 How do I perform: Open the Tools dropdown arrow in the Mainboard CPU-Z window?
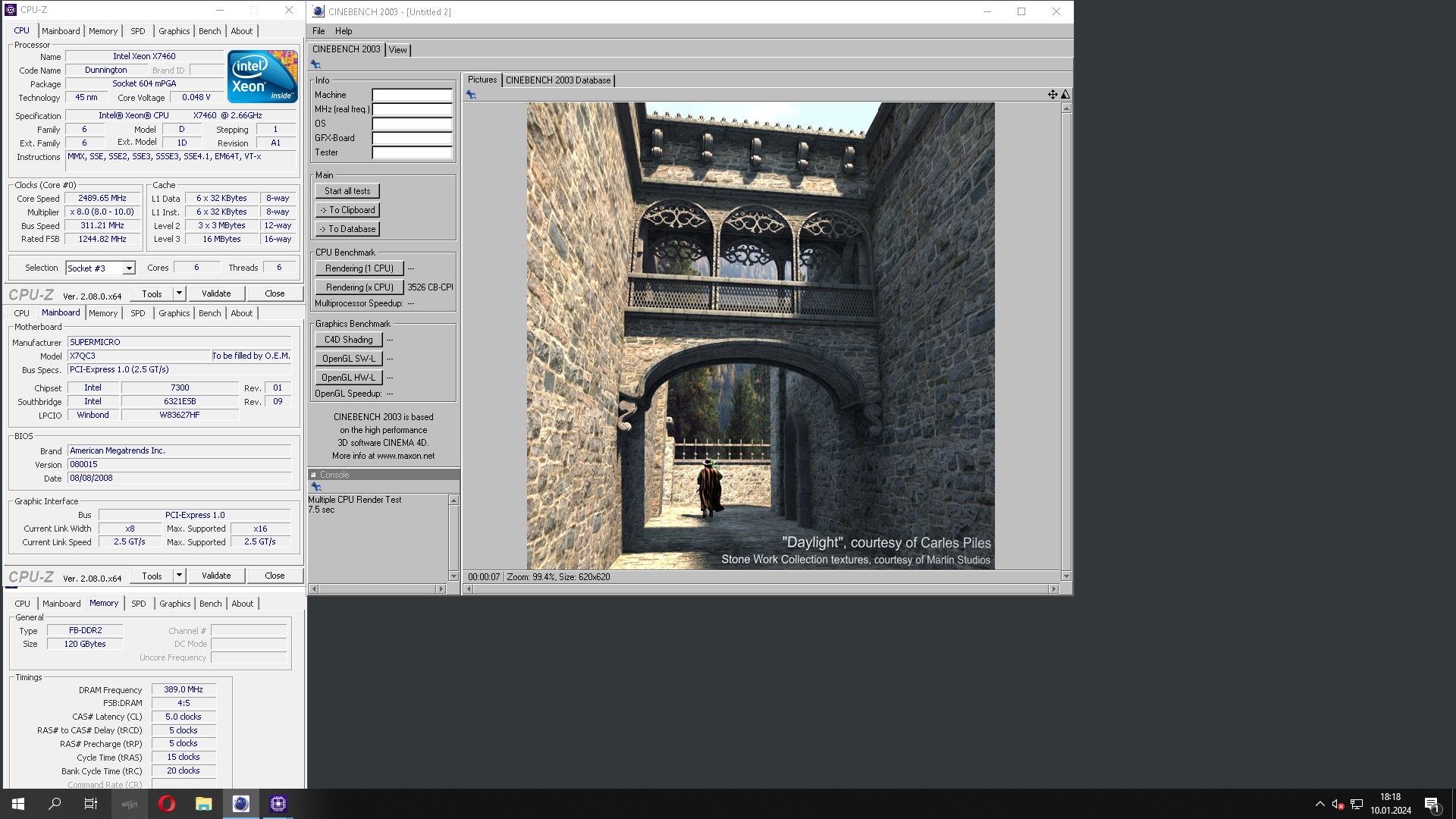click(179, 576)
